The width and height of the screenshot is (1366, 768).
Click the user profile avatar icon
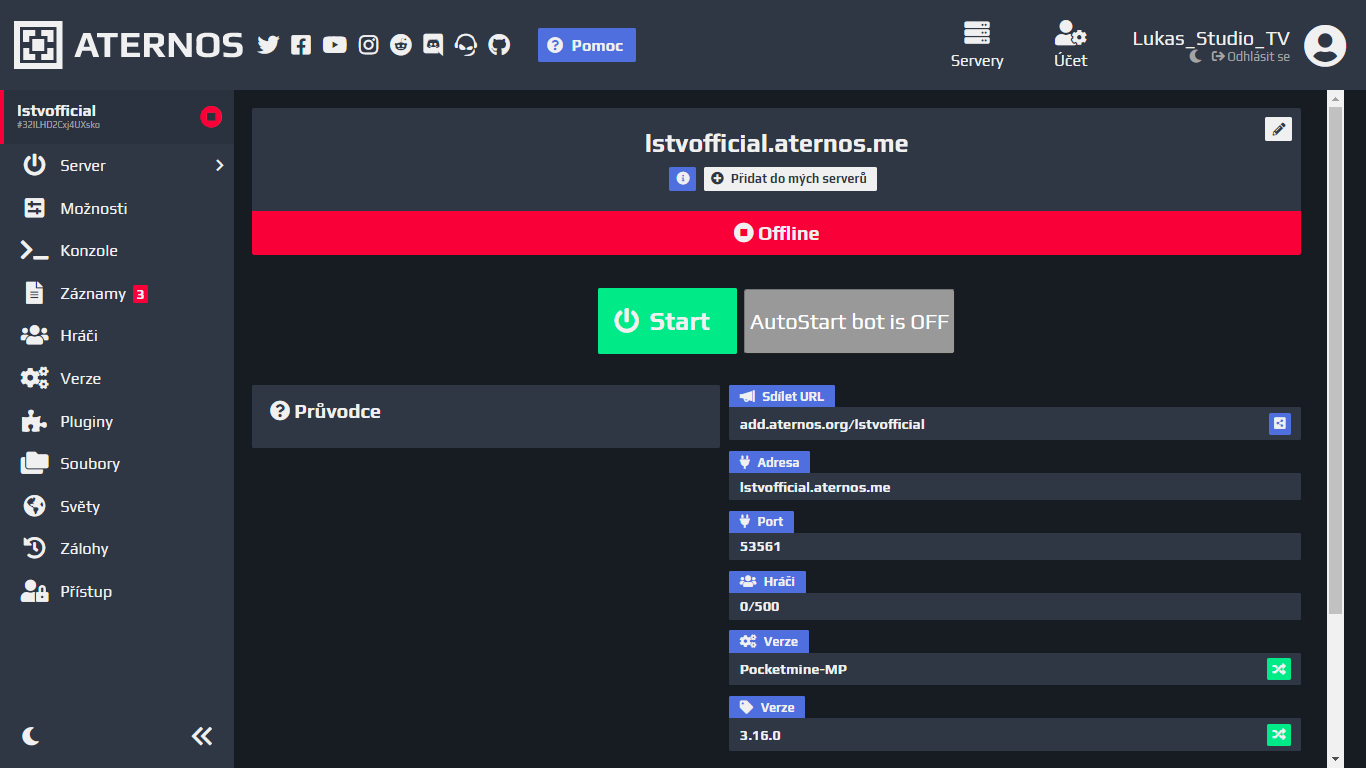(x=1325, y=45)
